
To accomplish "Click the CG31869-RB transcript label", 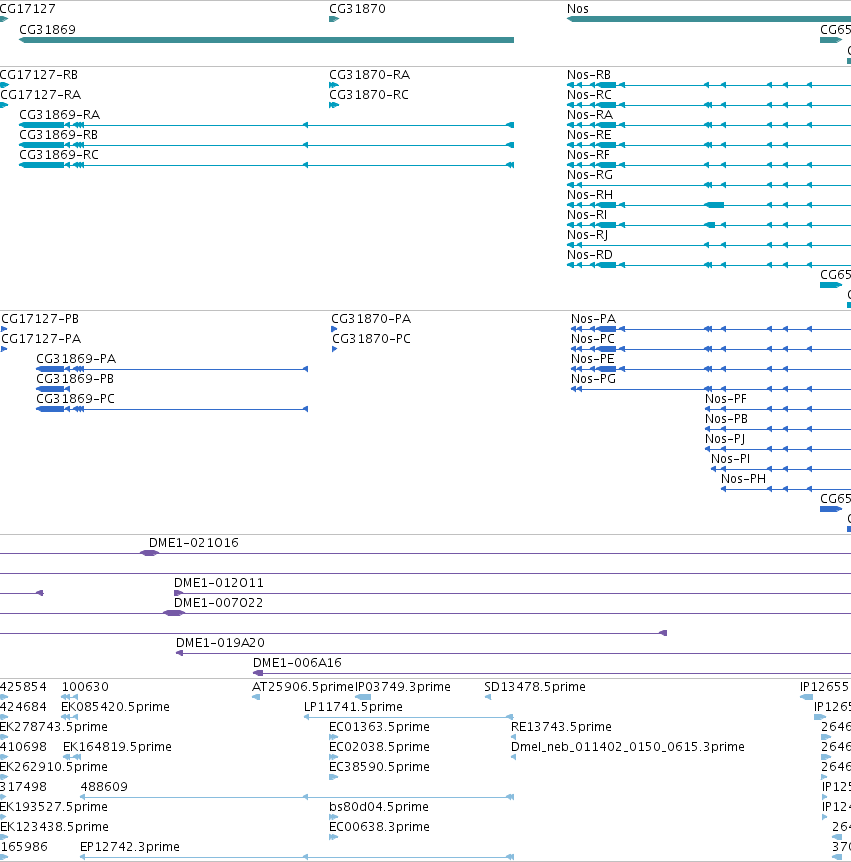I will tap(58, 135).
